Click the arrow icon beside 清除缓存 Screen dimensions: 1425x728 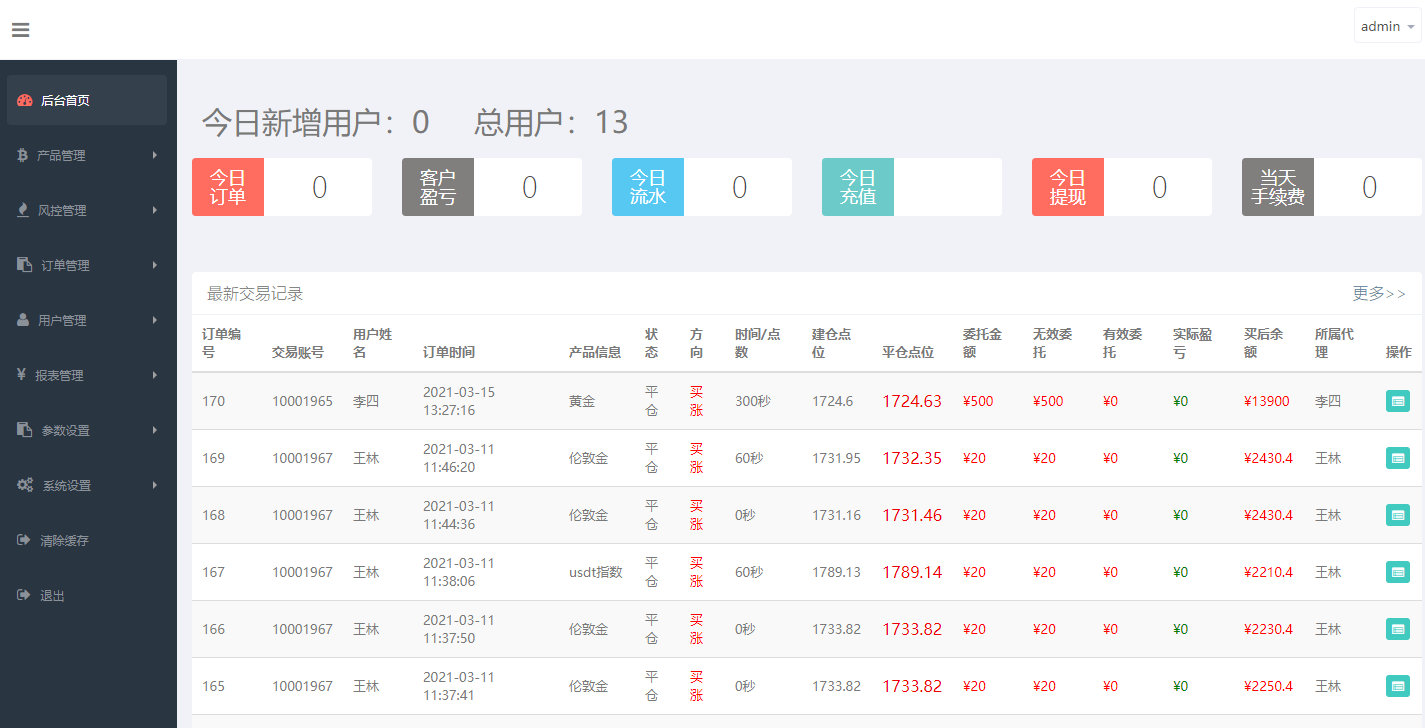[x=24, y=540]
